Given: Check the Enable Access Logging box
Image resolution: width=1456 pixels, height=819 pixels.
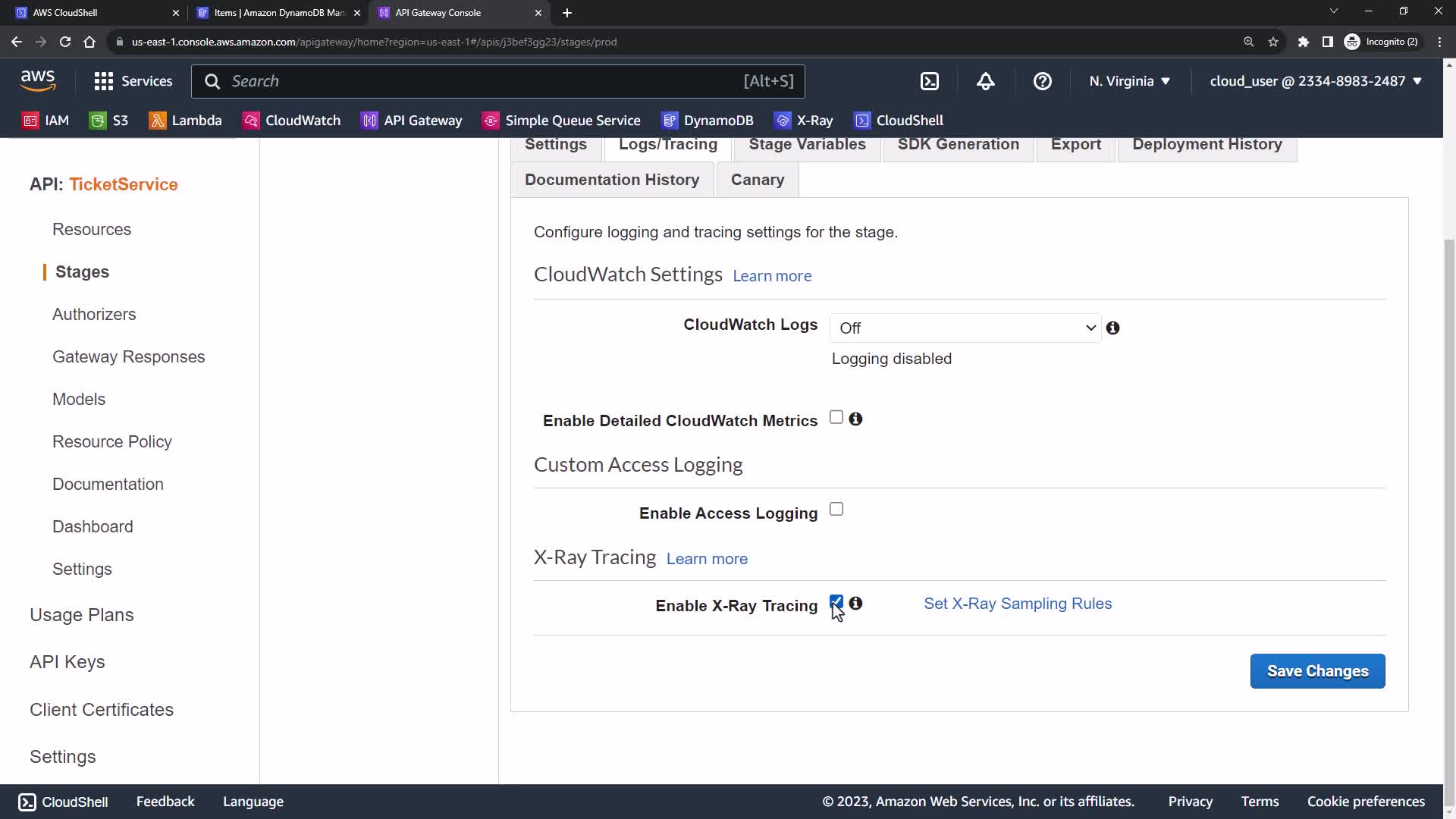Looking at the screenshot, I should click(836, 509).
